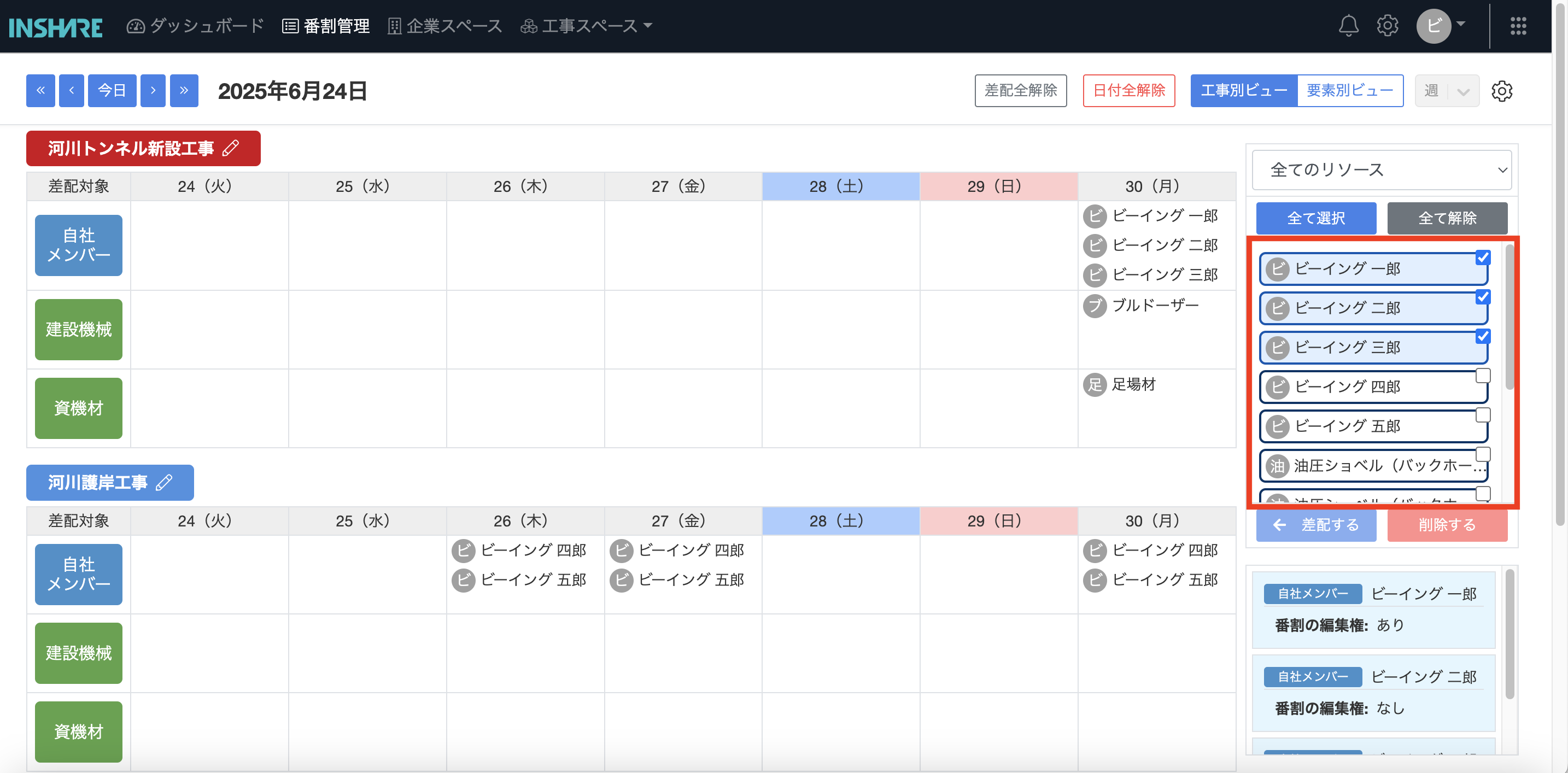The image size is (1568, 773).
Task: Open the 全てのリソース dropdown
Action: pyautogui.click(x=1381, y=170)
